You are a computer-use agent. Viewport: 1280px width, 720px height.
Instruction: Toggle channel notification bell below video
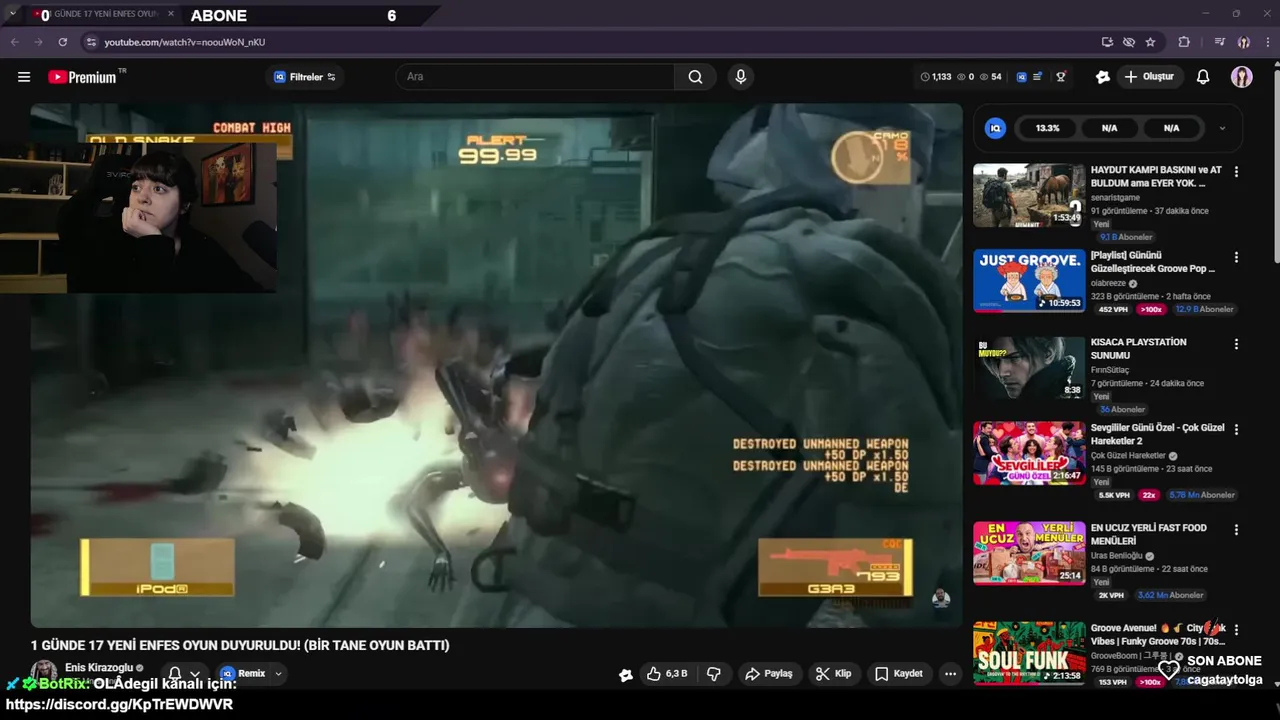tap(175, 674)
